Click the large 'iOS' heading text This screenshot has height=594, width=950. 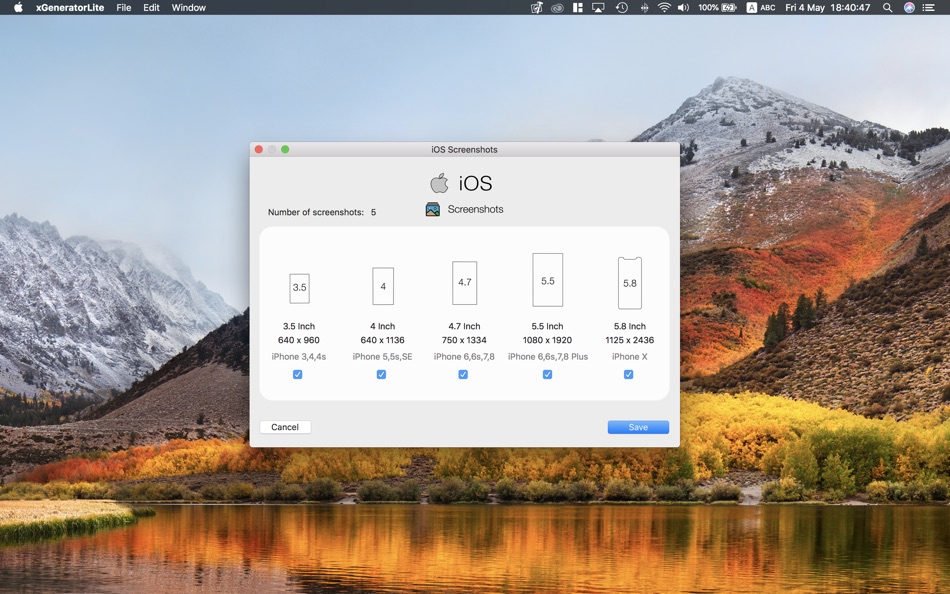[x=476, y=183]
